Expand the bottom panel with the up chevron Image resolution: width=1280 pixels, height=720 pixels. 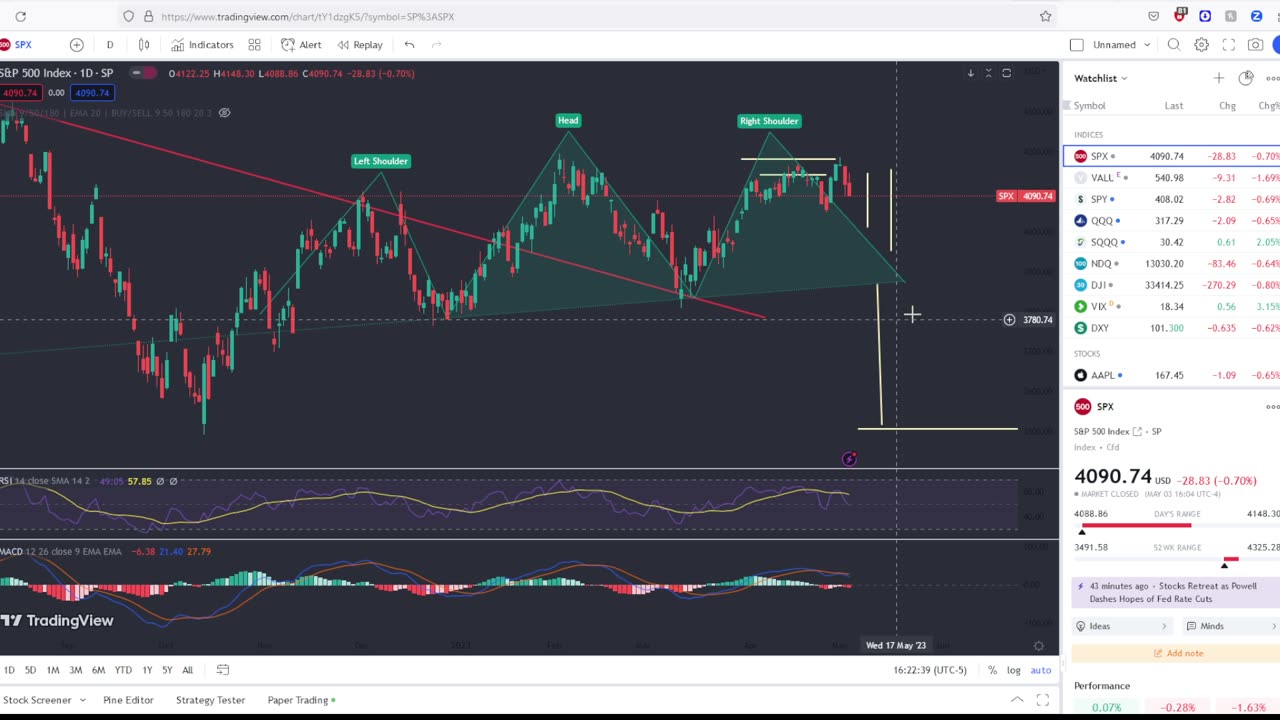1016,700
